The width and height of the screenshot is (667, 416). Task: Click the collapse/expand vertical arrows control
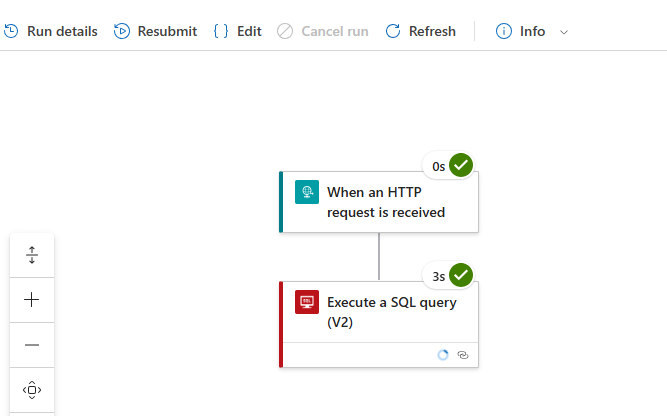[32, 255]
